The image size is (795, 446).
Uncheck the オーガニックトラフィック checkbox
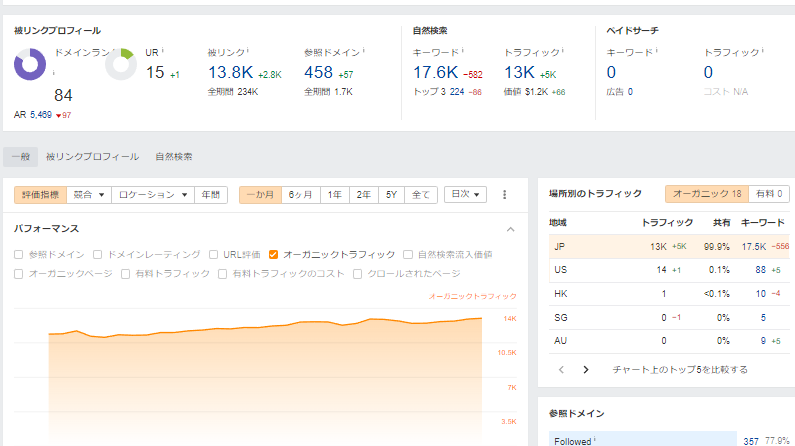coord(273,254)
